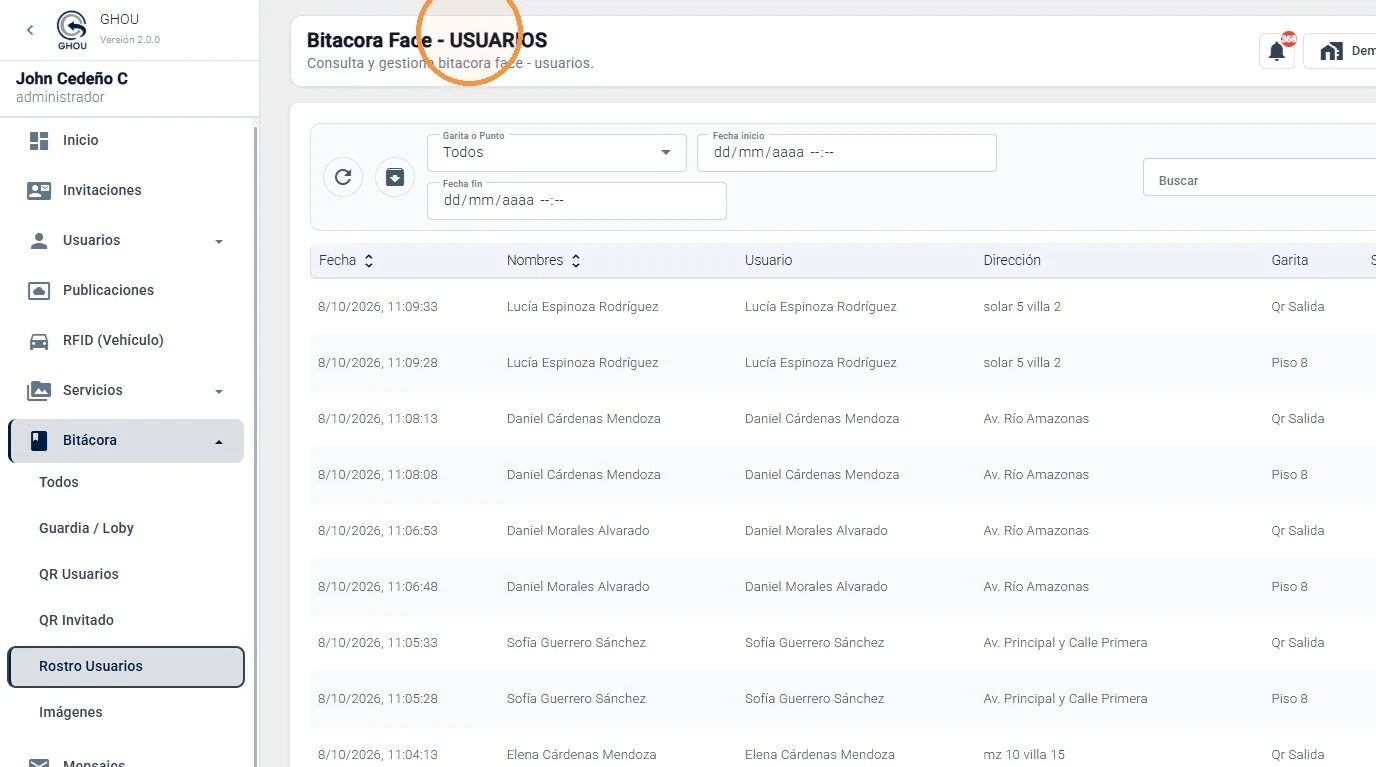Click the house icon in top right
The image size is (1376, 767).
(x=1331, y=51)
